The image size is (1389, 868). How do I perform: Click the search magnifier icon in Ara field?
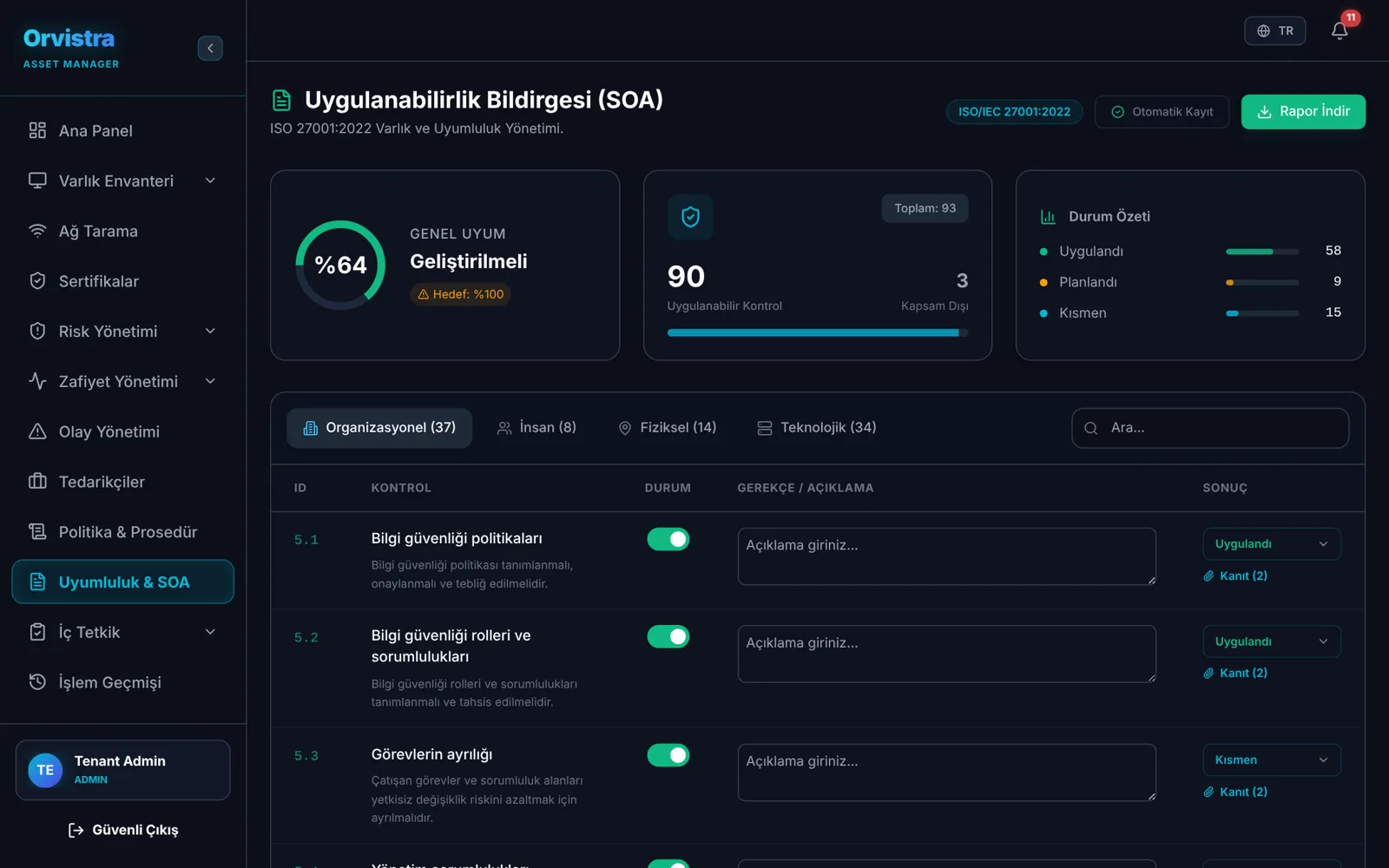[1091, 428]
